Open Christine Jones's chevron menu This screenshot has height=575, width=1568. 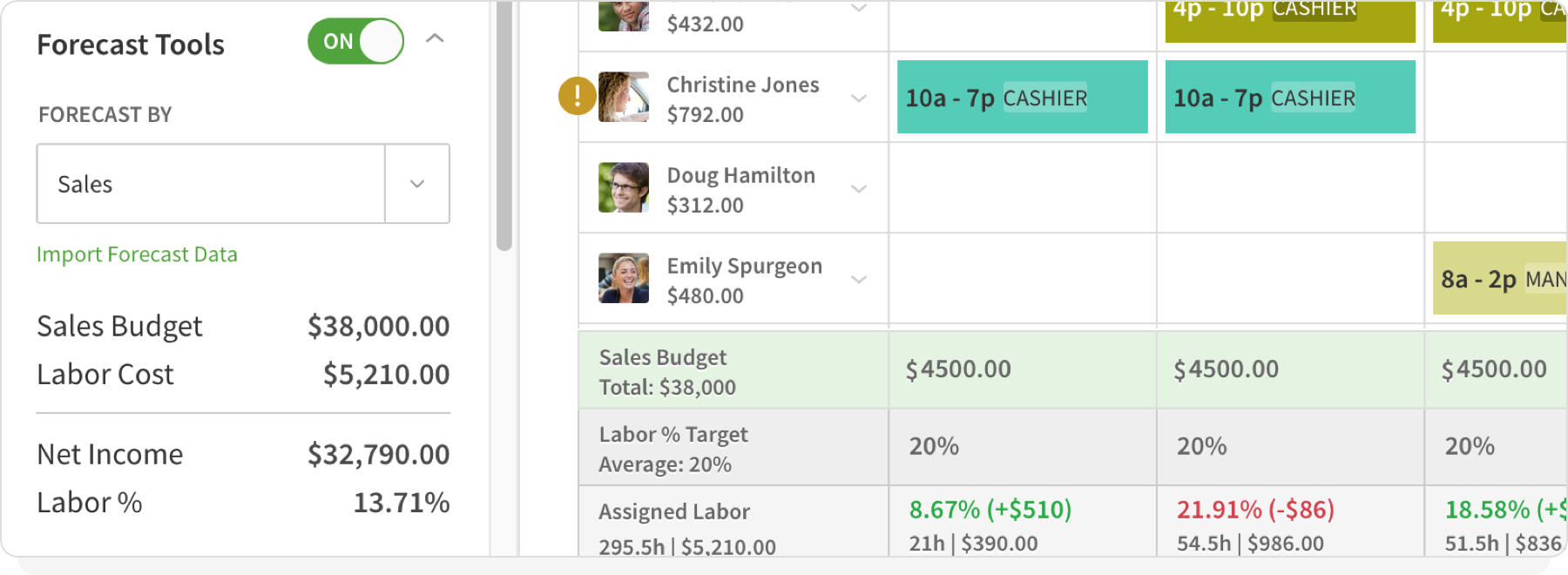point(859,98)
